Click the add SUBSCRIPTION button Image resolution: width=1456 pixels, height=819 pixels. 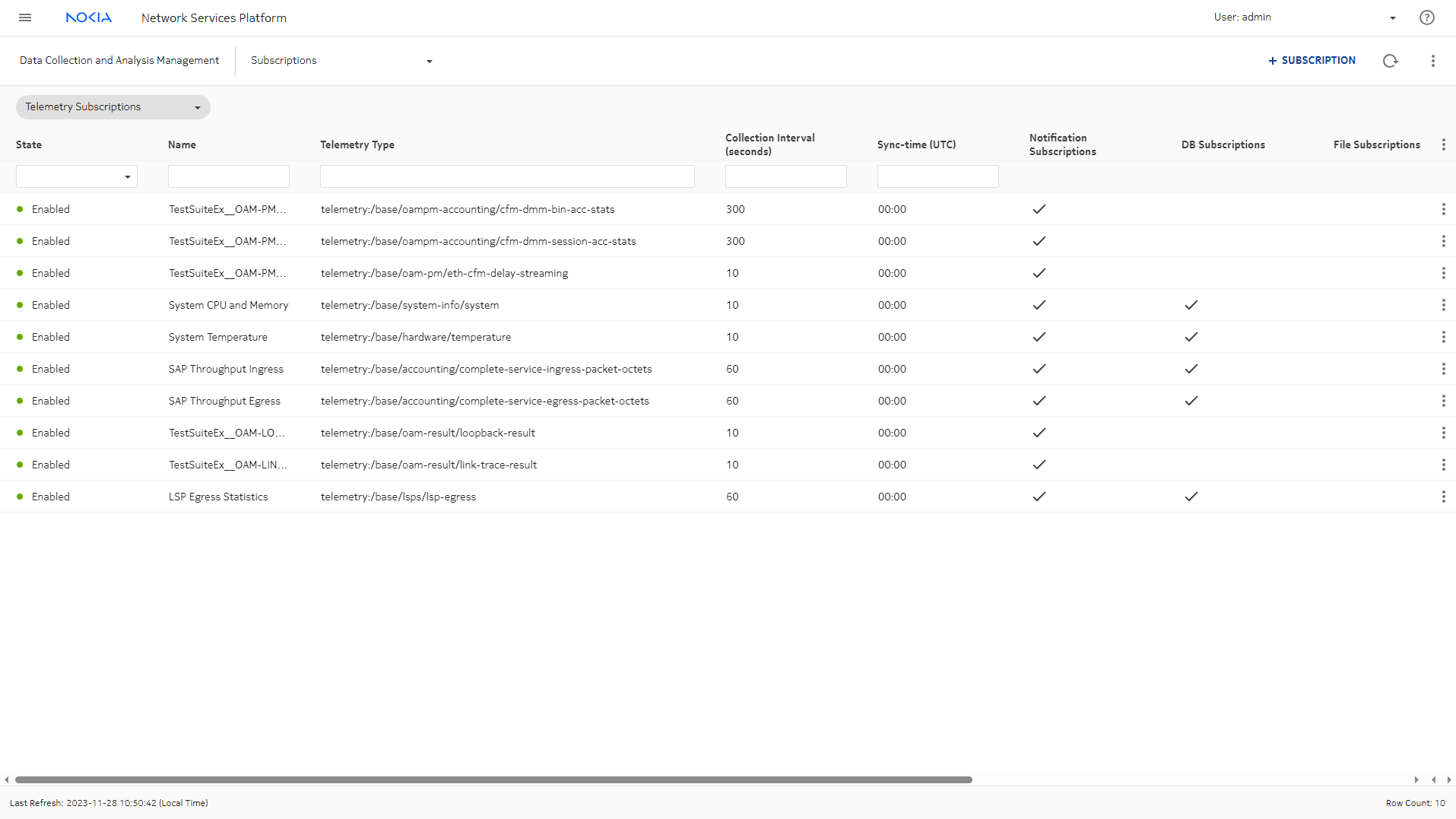[1312, 61]
